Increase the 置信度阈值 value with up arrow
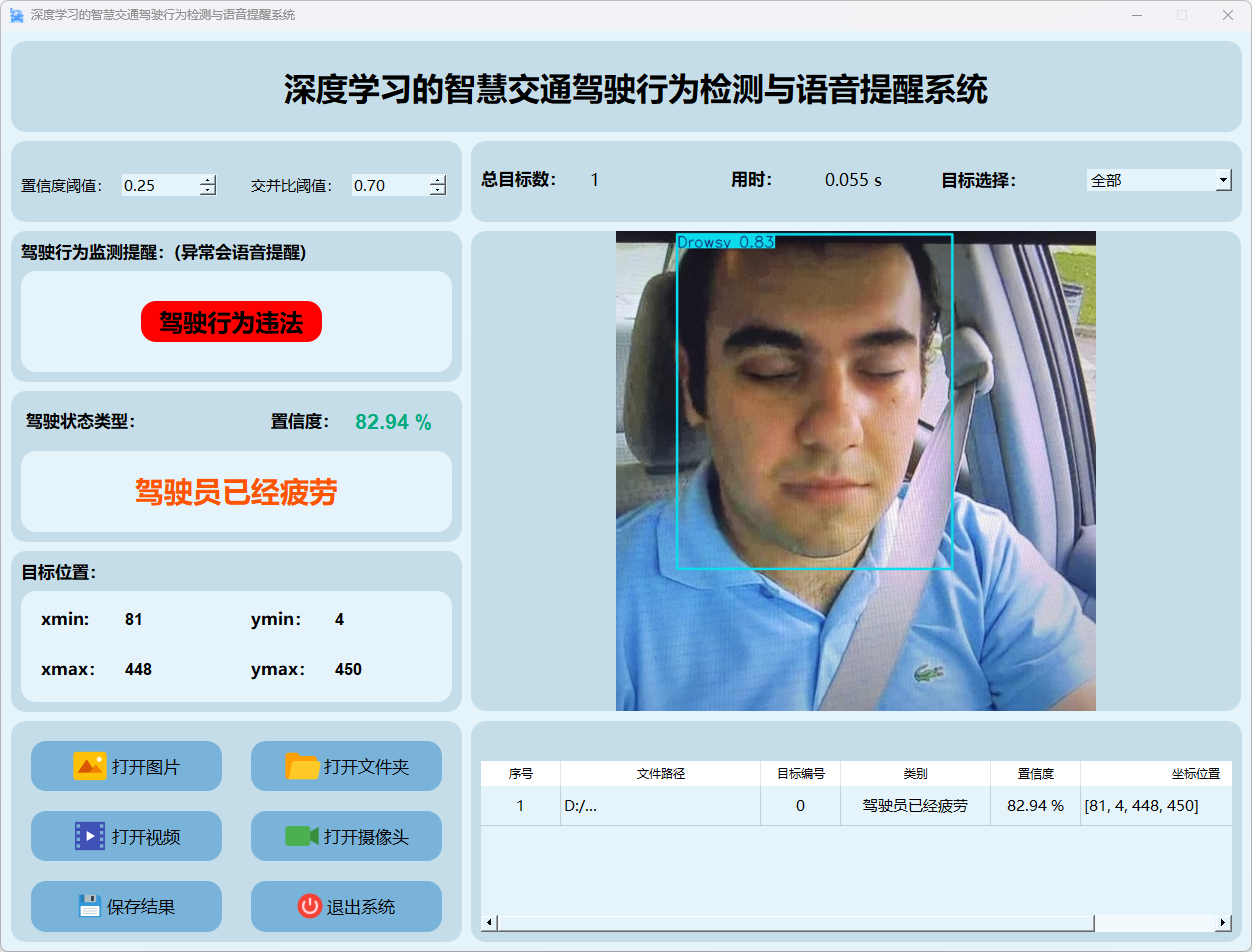 (x=207, y=180)
